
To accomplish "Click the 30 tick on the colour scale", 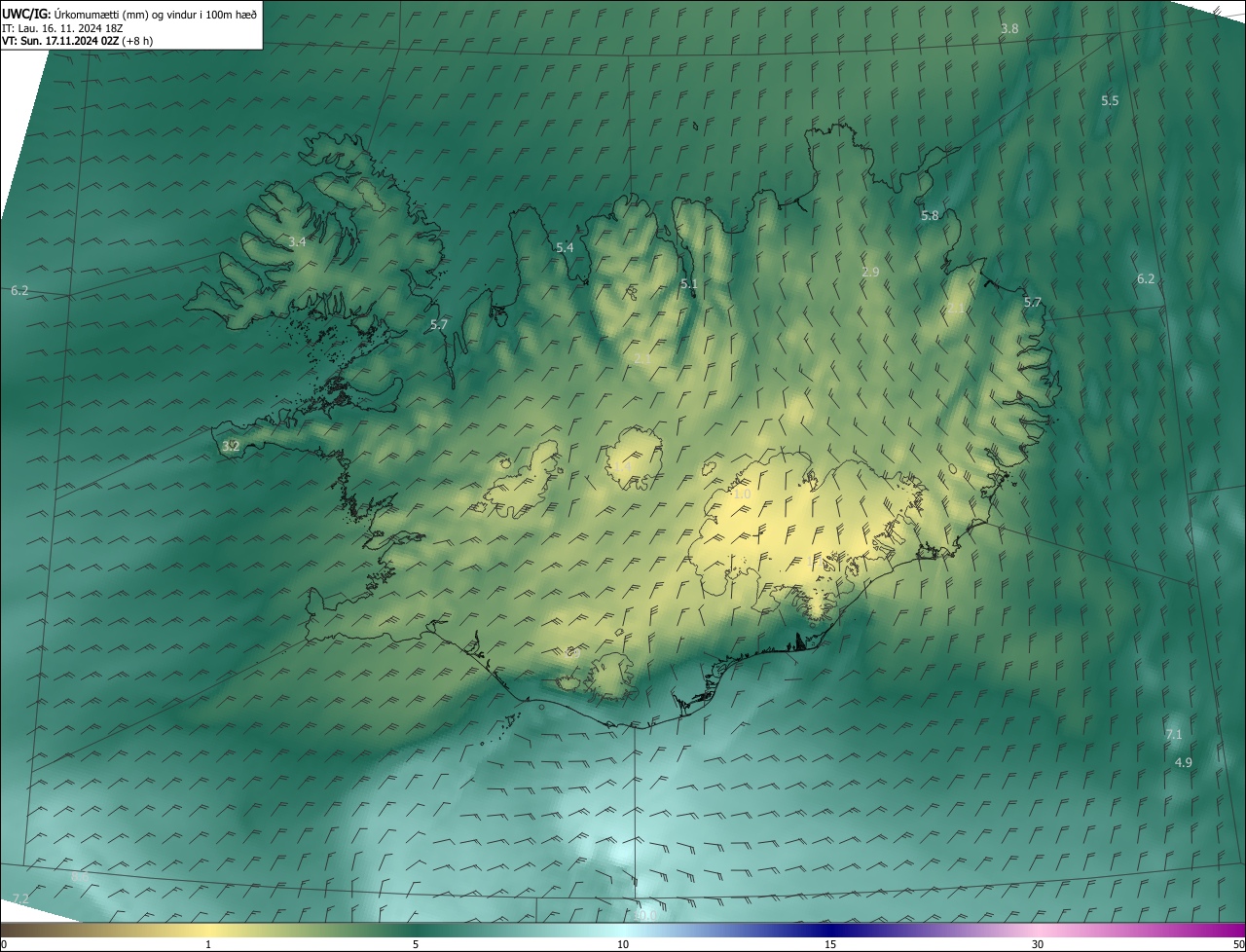I will (x=1038, y=944).
